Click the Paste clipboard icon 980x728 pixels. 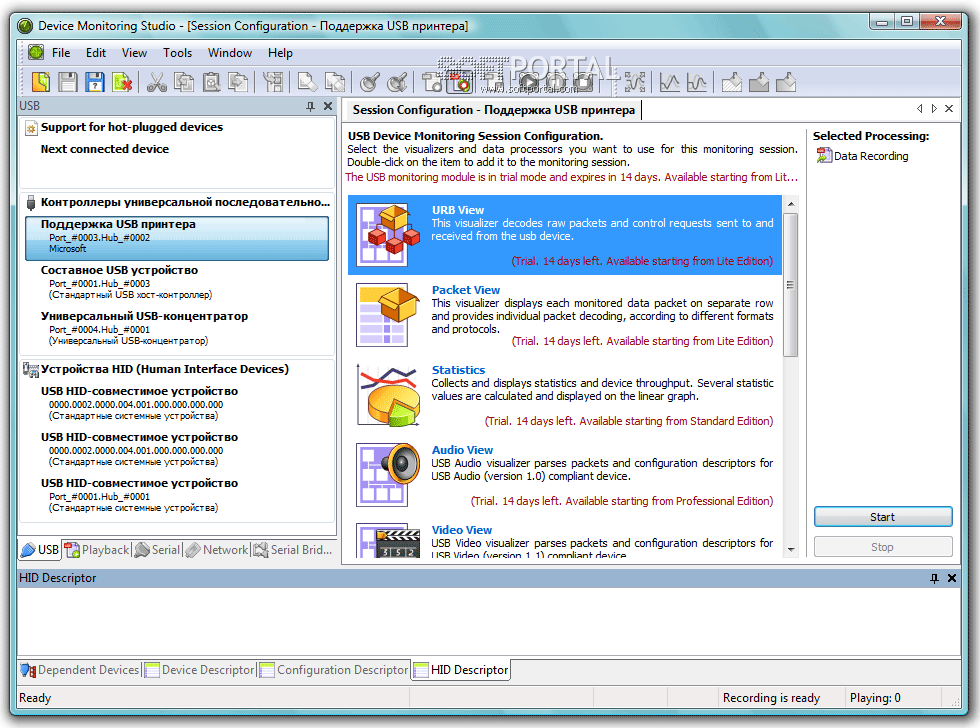211,82
